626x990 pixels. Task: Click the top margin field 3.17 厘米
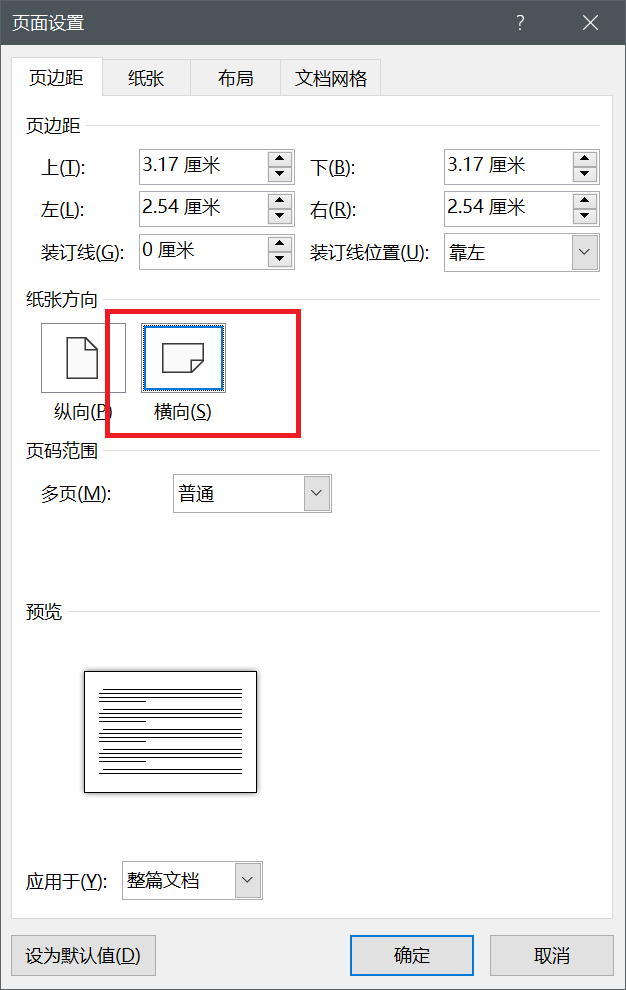pyautogui.click(x=203, y=166)
